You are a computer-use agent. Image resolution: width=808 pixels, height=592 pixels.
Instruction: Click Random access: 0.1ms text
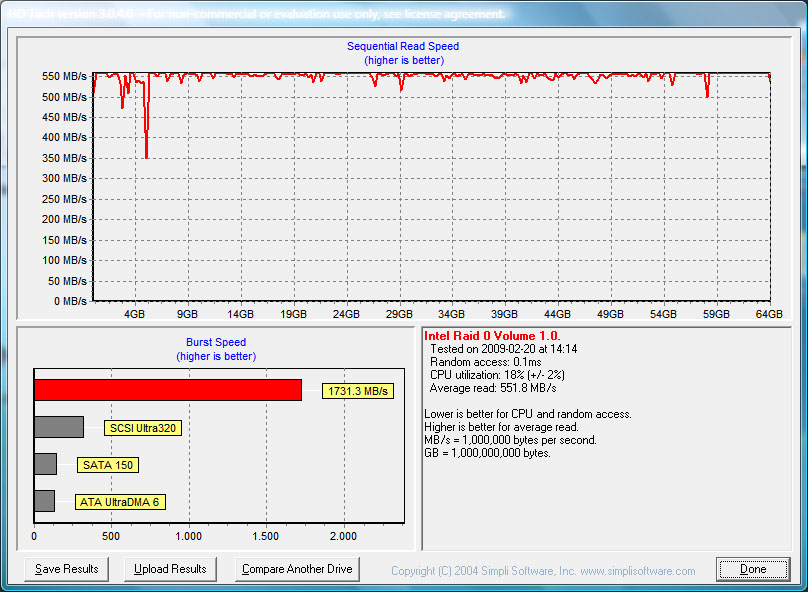pyautogui.click(x=485, y=362)
